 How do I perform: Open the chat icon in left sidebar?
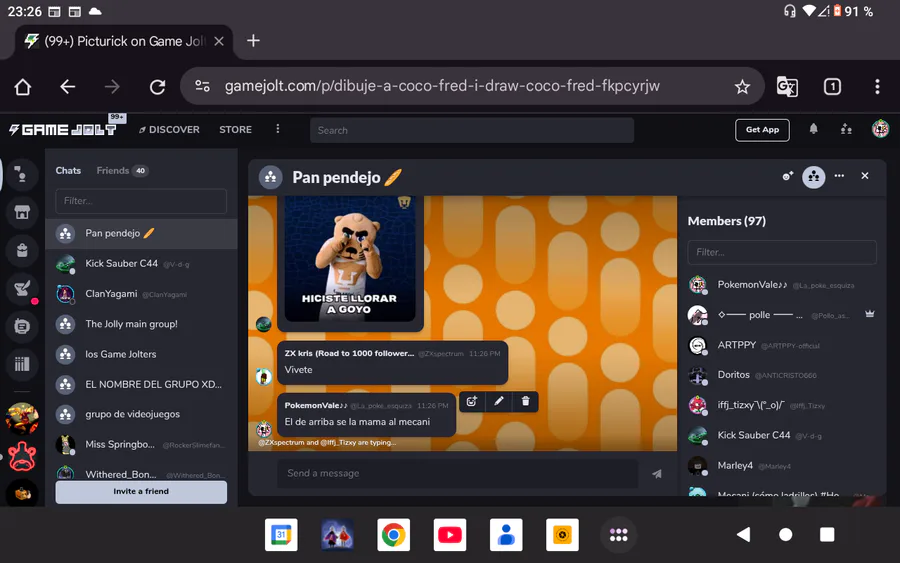coord(22,327)
